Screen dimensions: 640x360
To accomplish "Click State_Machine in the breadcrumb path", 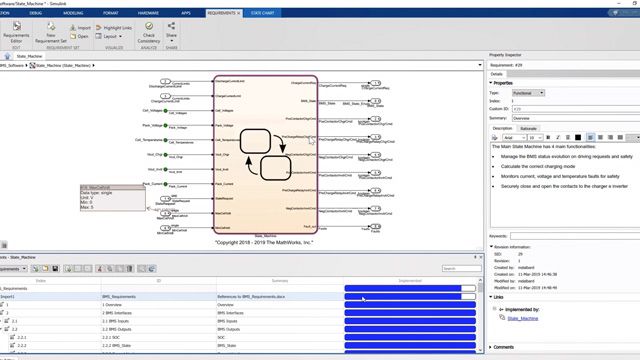I will [63, 65].
